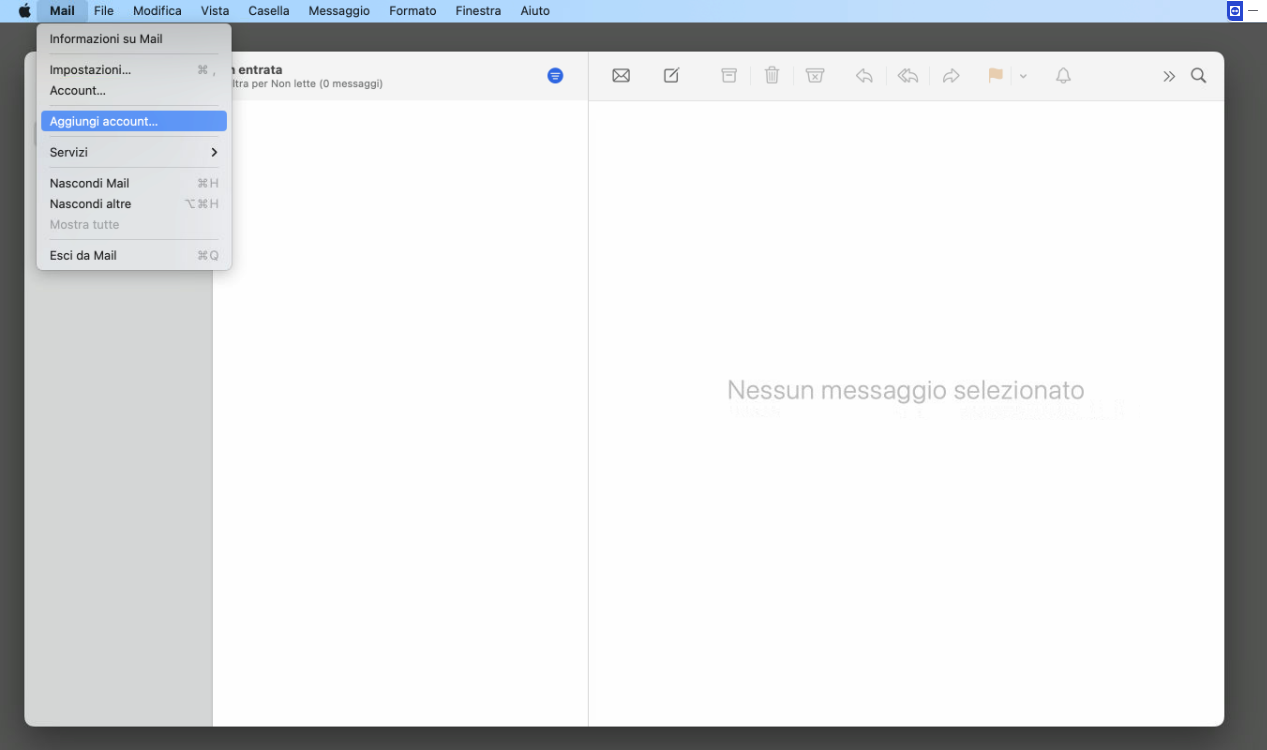Compose a new message with pencil icon
This screenshot has width=1267, height=750.
(x=672, y=76)
